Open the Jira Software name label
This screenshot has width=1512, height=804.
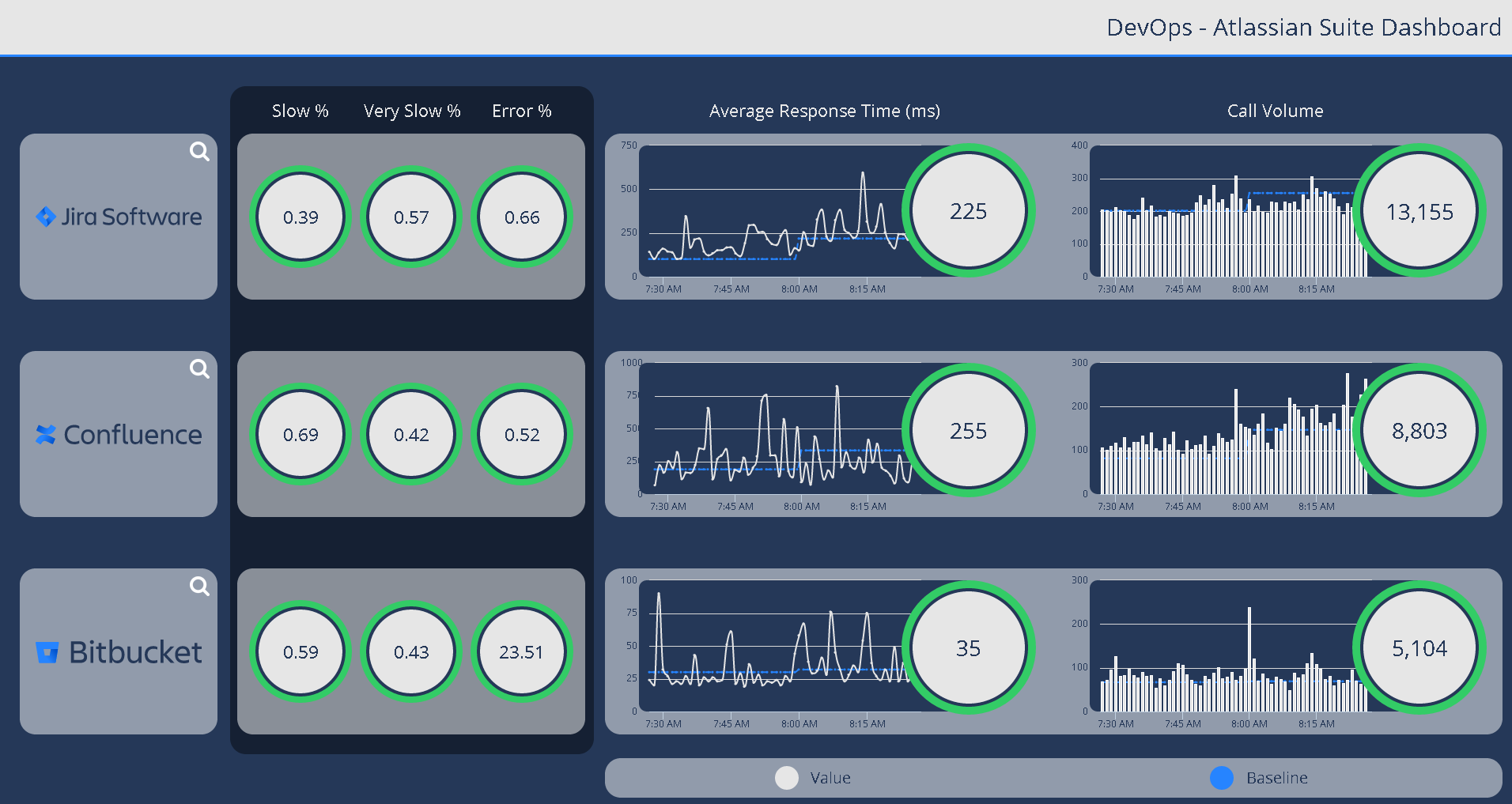(x=132, y=217)
